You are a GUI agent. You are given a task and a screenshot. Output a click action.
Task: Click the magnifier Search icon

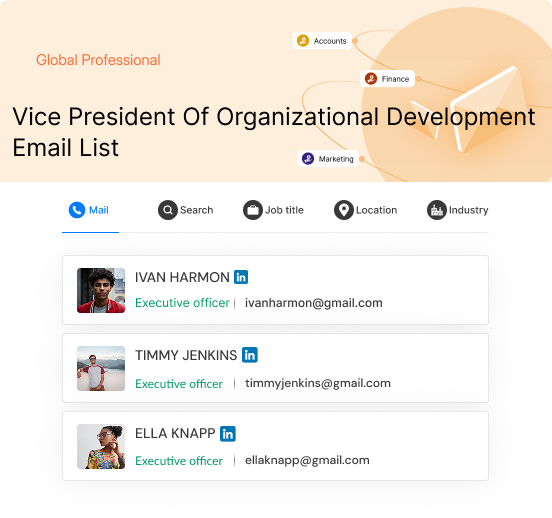(168, 210)
